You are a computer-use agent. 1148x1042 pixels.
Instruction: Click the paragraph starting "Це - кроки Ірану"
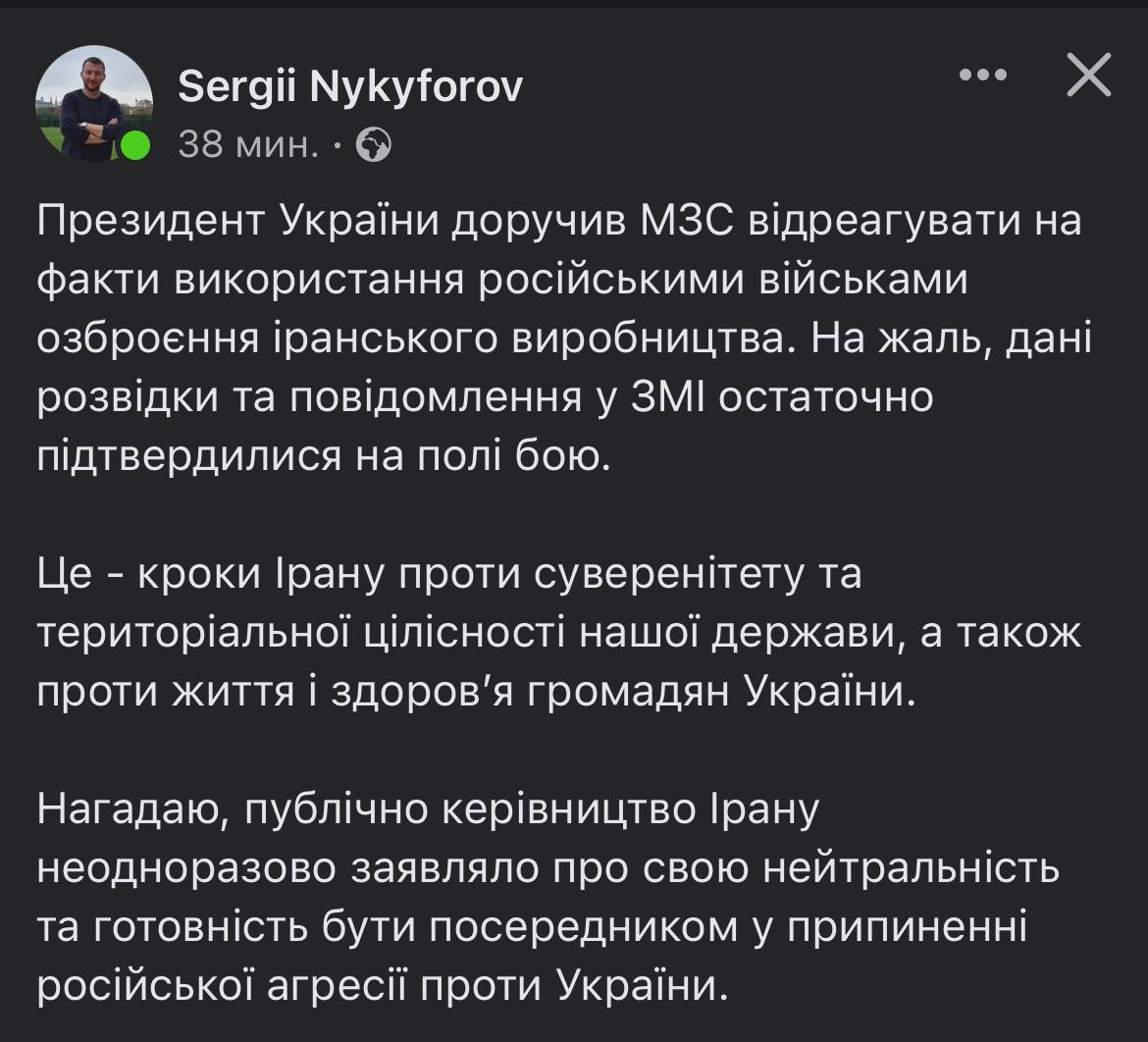(559, 633)
